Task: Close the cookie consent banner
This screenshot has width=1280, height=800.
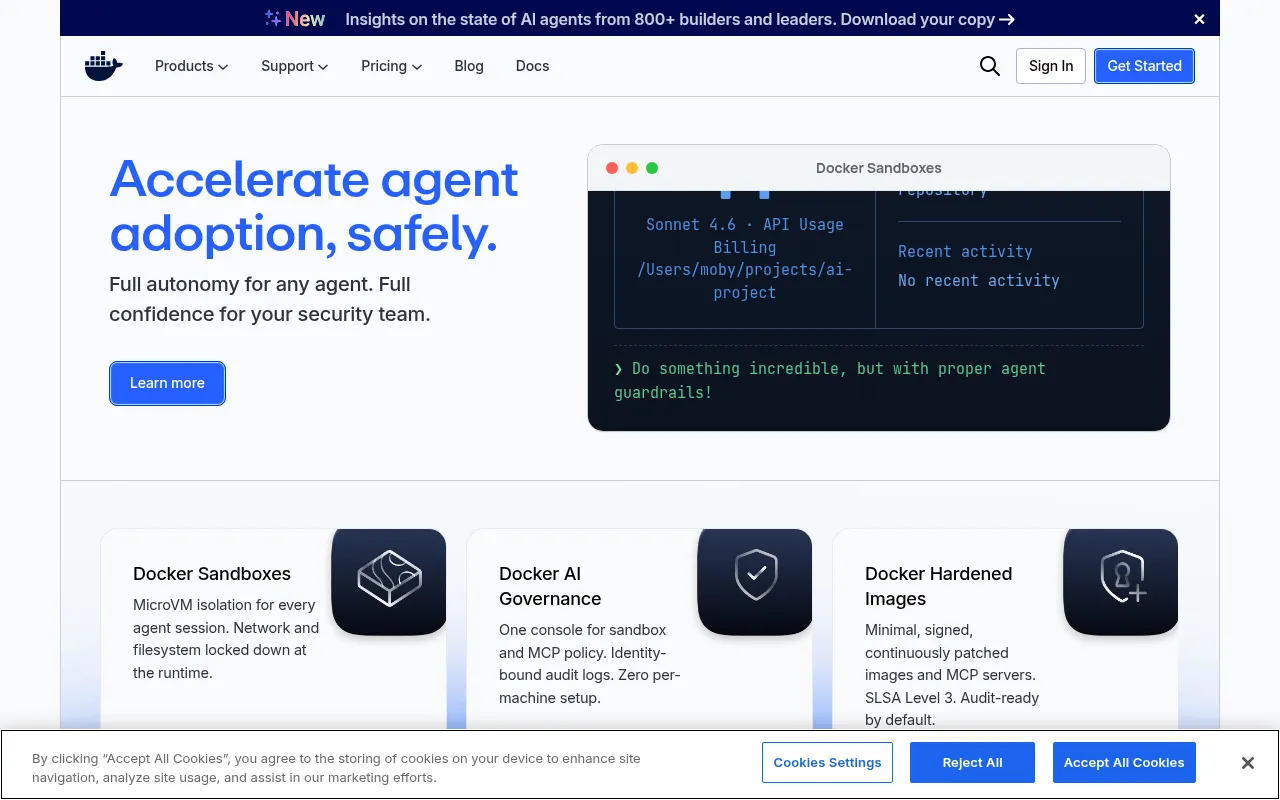Action: coord(1247,763)
